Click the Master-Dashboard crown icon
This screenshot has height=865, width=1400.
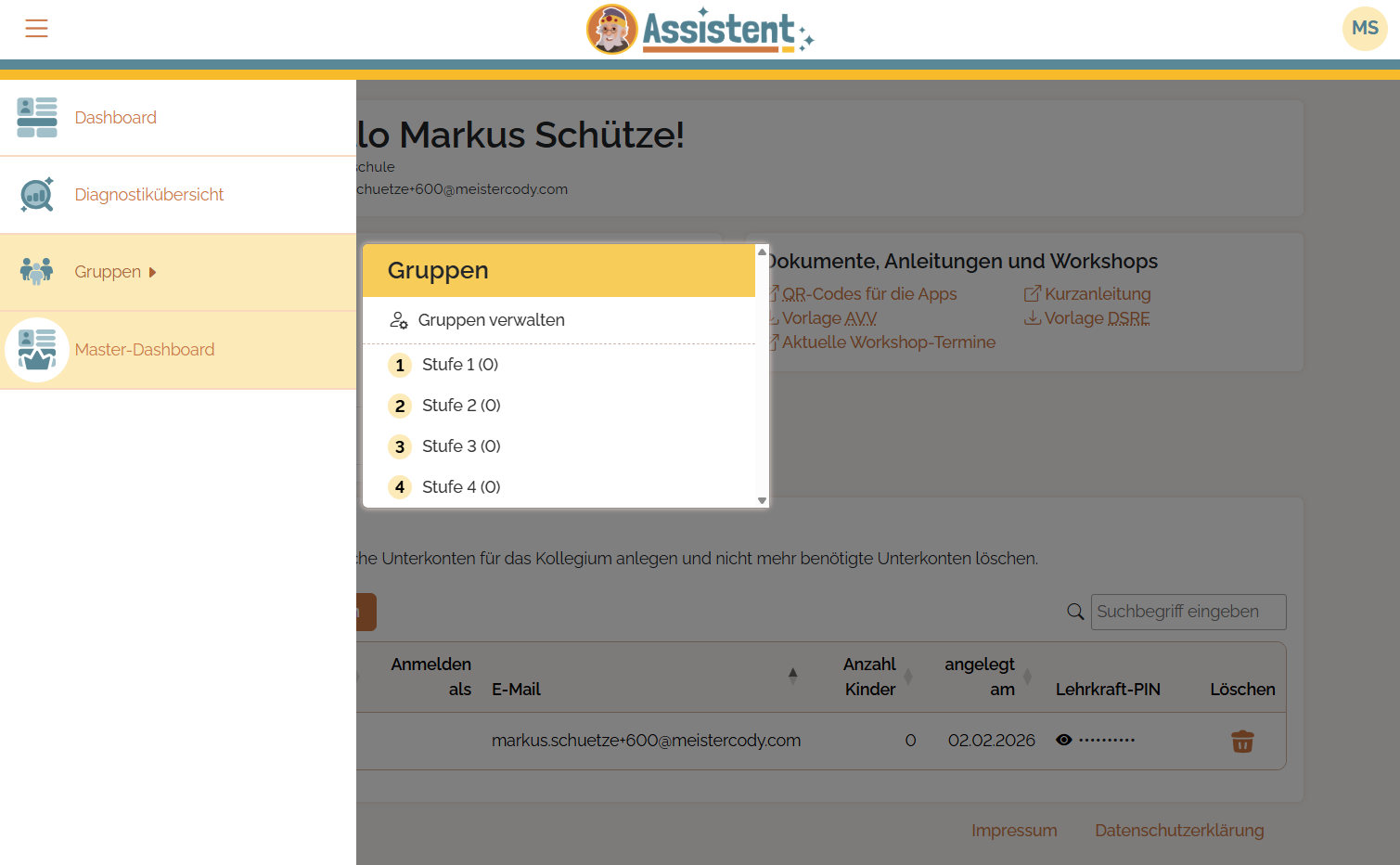[37, 350]
